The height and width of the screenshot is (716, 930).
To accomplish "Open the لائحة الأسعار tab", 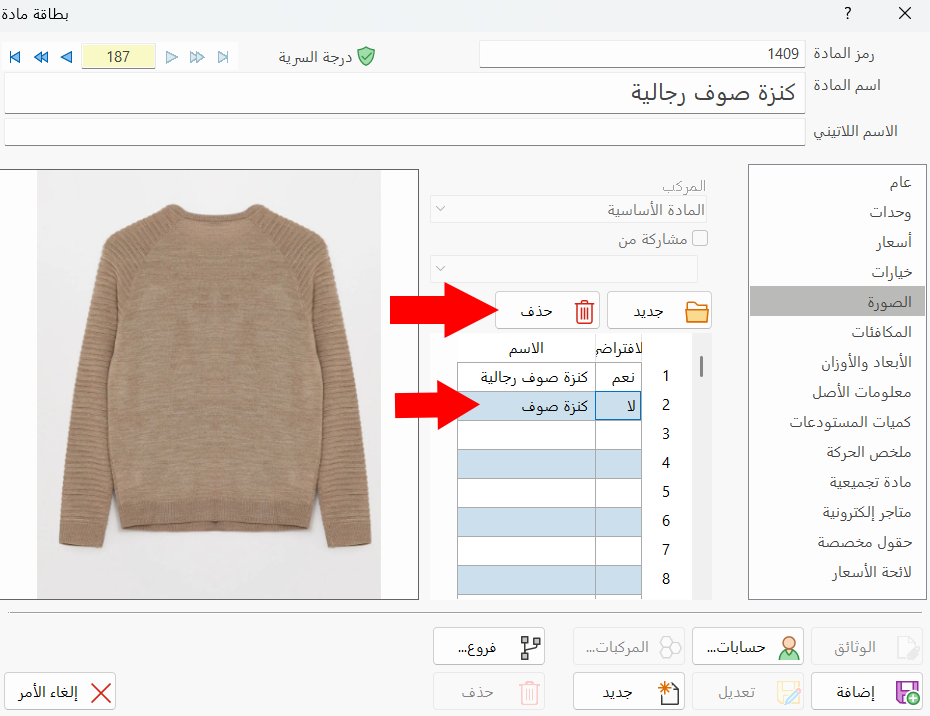I will point(837,572).
